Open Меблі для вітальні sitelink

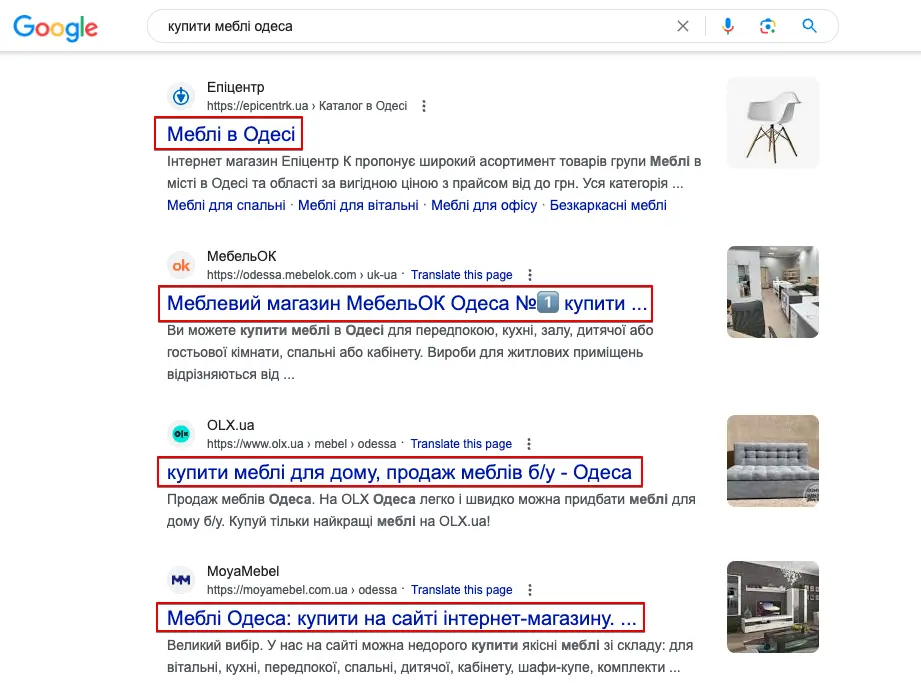click(x=358, y=205)
